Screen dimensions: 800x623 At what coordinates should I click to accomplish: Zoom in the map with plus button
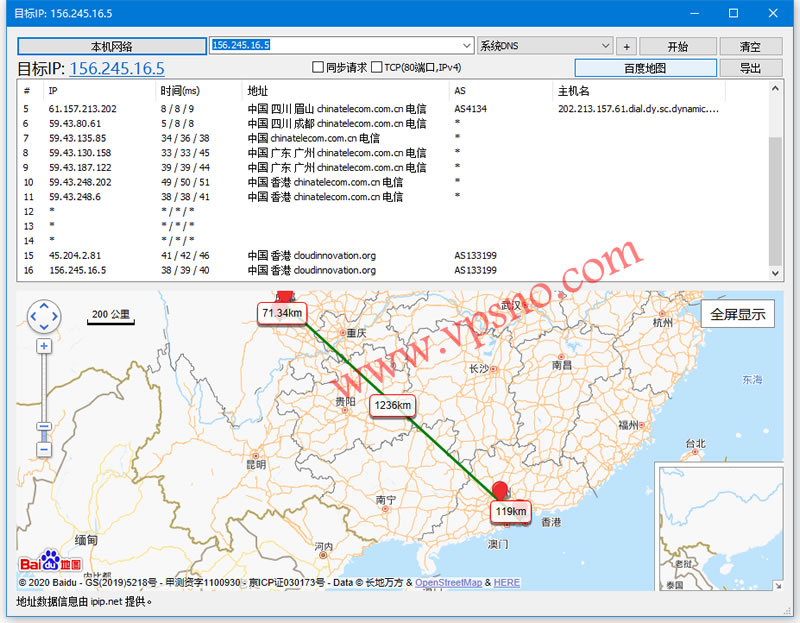point(44,346)
